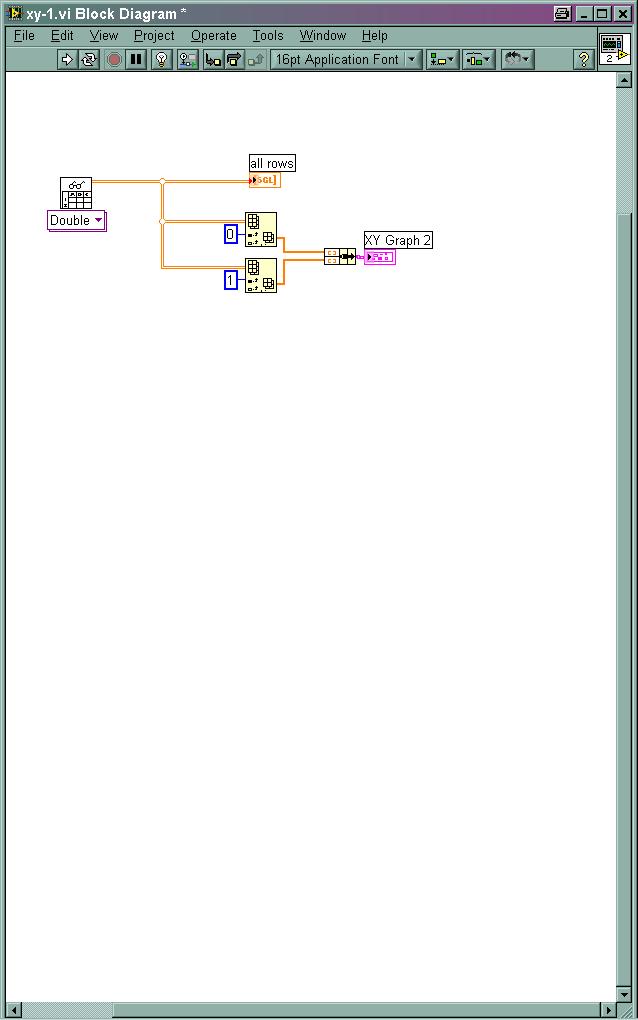
Task: Click the Step Over button
Action: [233, 60]
